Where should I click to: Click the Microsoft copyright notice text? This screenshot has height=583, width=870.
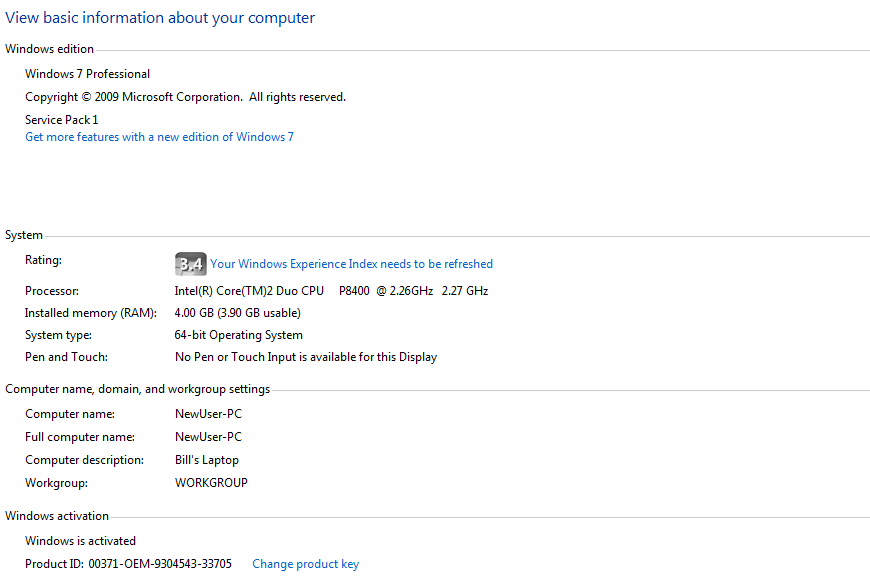[185, 97]
